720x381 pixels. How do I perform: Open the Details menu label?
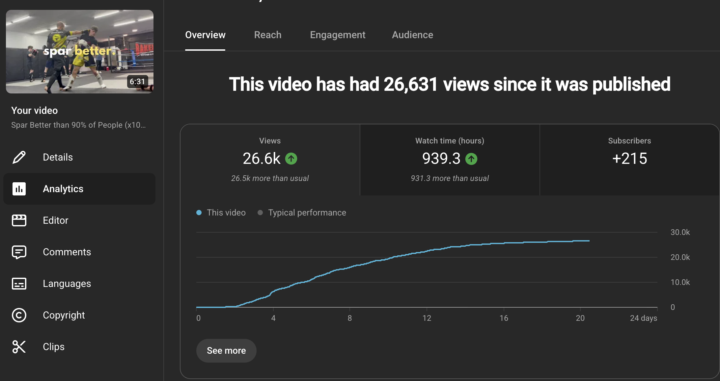pyautogui.click(x=57, y=157)
